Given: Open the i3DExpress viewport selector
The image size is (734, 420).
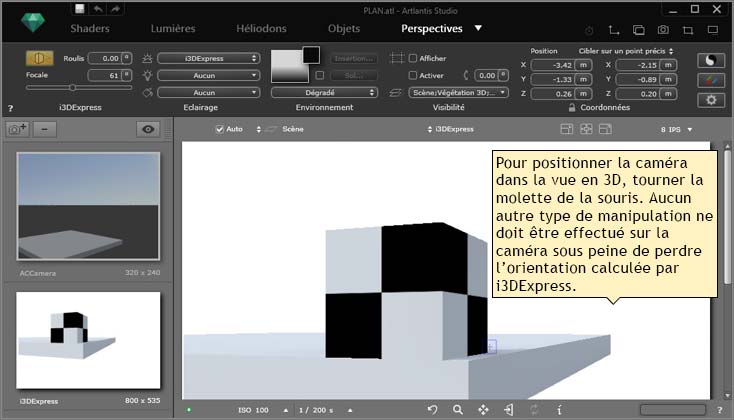Looking at the screenshot, I should coord(450,129).
